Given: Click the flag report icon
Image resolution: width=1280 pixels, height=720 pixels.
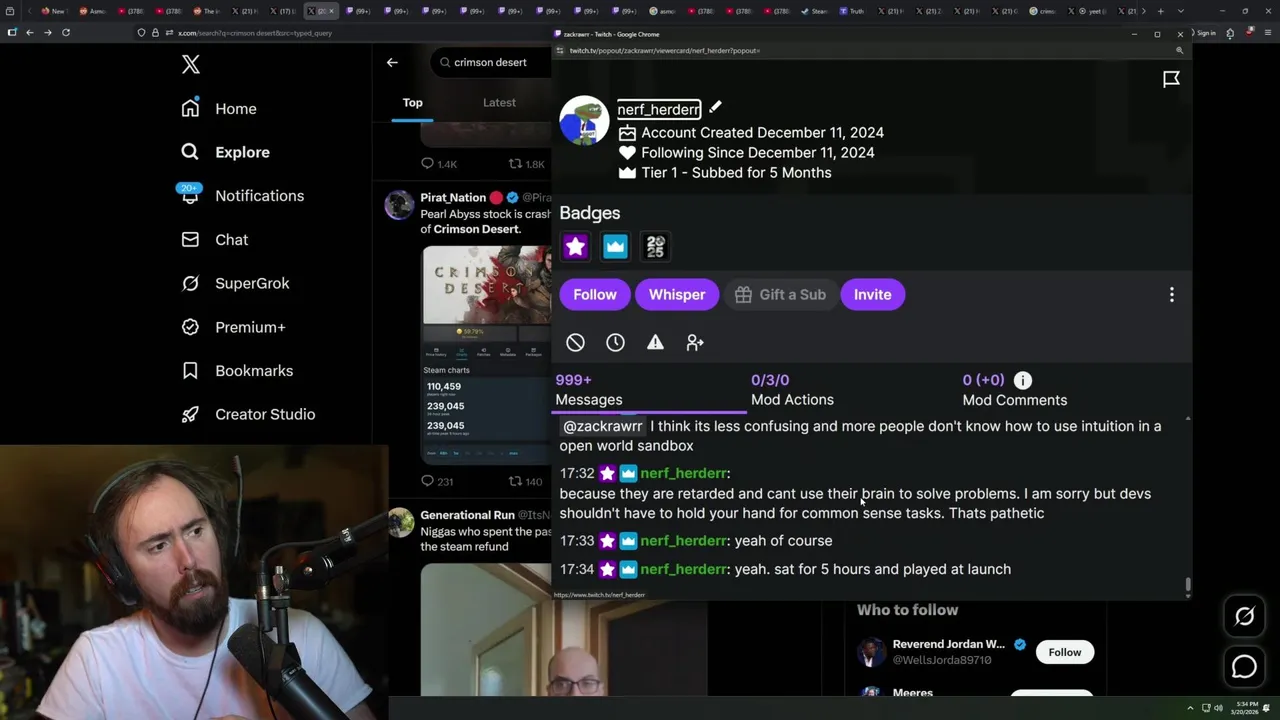Looking at the screenshot, I should point(1171,79).
